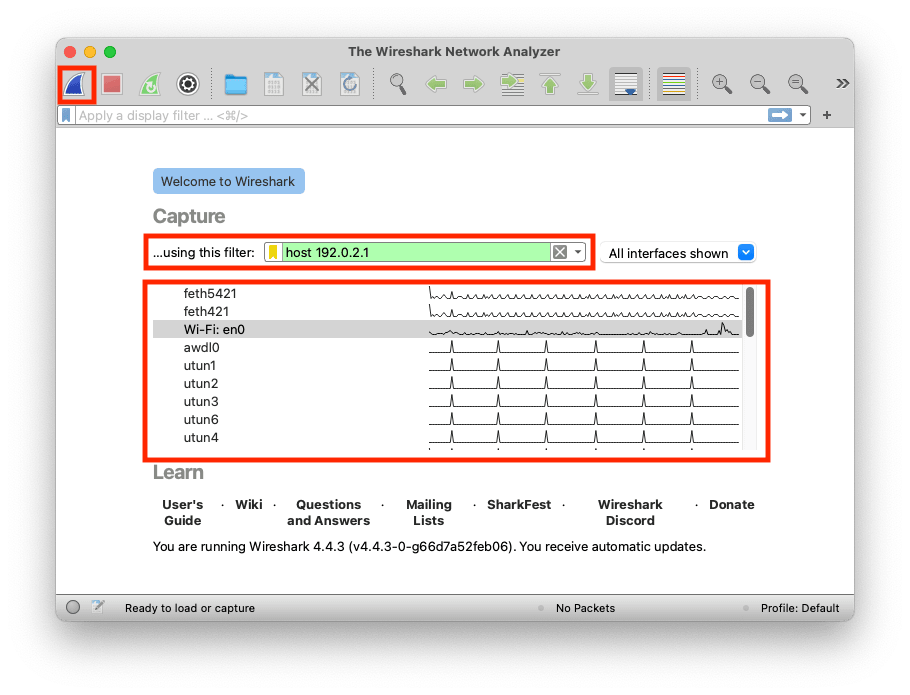Open the 'All interfaces shown' dropdown
The width and height of the screenshot is (910, 695).
click(678, 254)
